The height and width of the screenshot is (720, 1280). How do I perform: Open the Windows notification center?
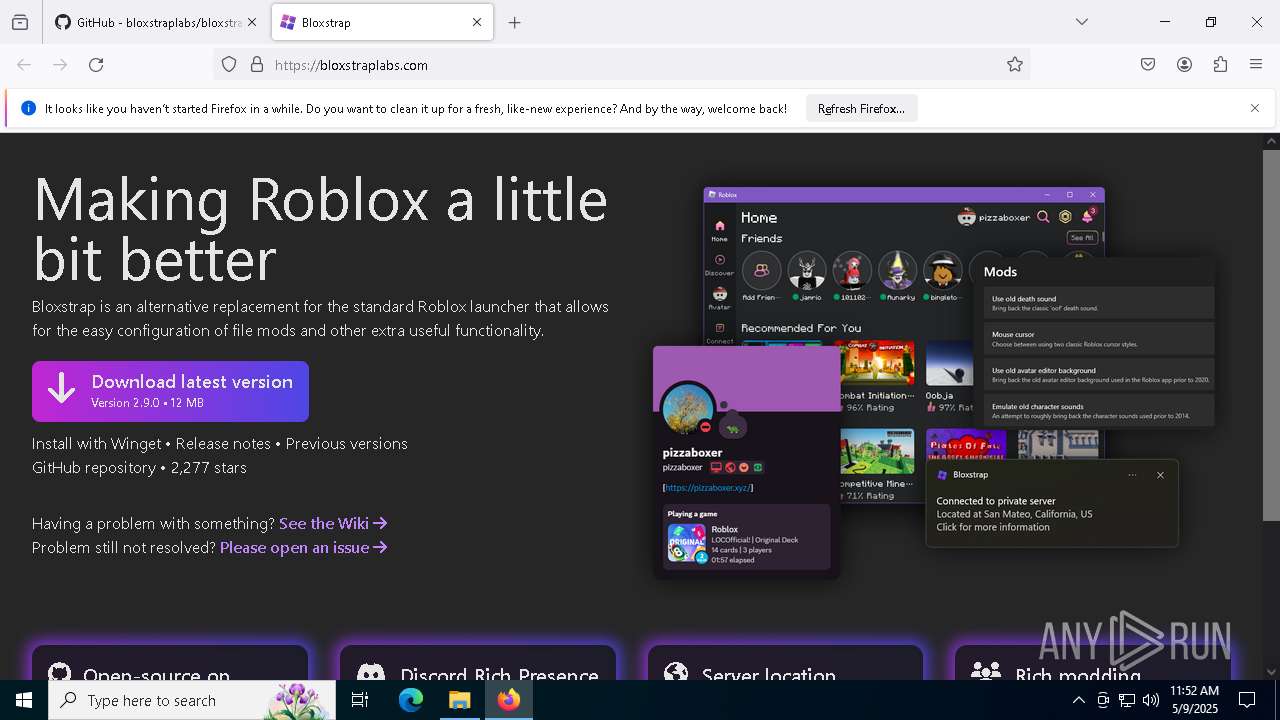[x=1248, y=700]
